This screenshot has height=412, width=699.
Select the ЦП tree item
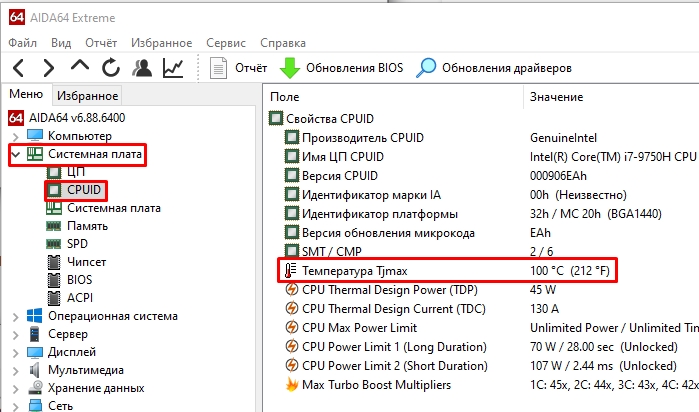click(x=76, y=171)
